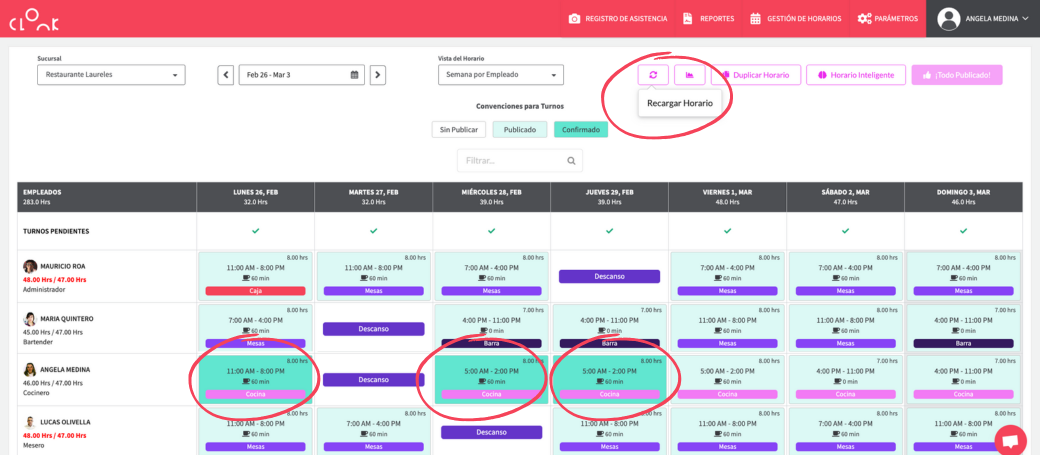
Task: Open the Vista del Horario dropdown
Action: click(500, 75)
